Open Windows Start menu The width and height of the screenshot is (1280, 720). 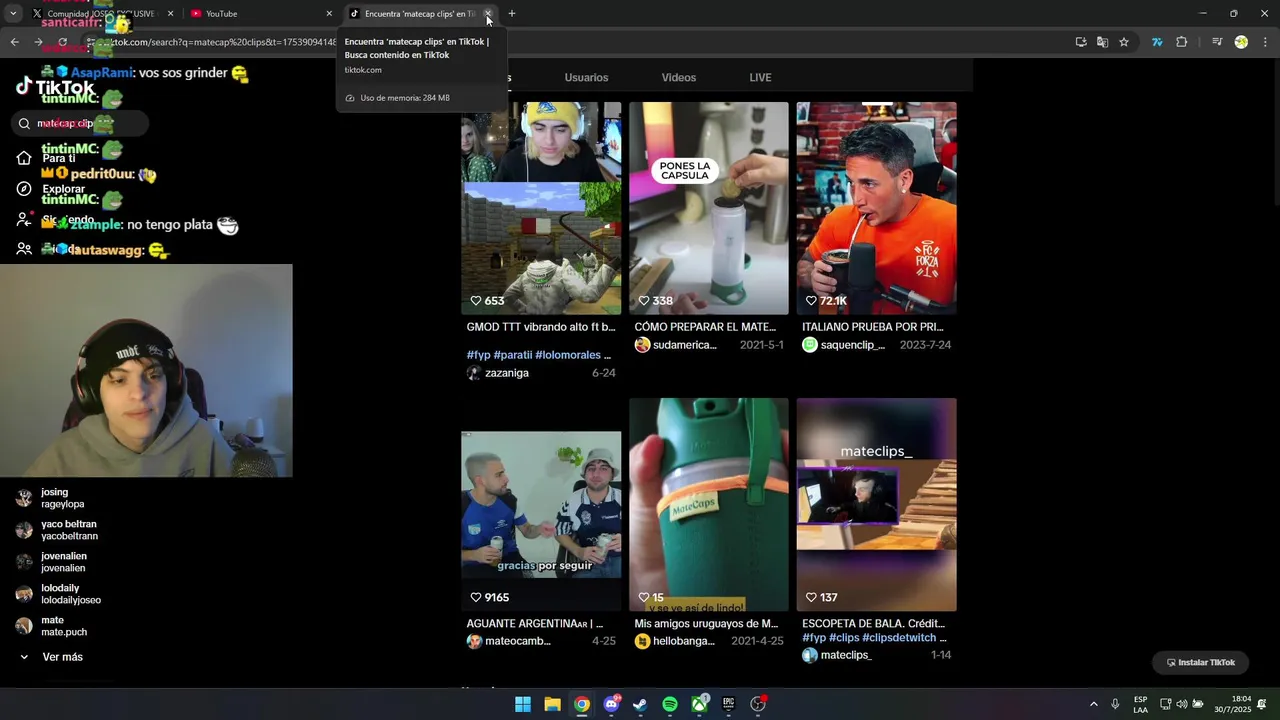click(x=523, y=704)
